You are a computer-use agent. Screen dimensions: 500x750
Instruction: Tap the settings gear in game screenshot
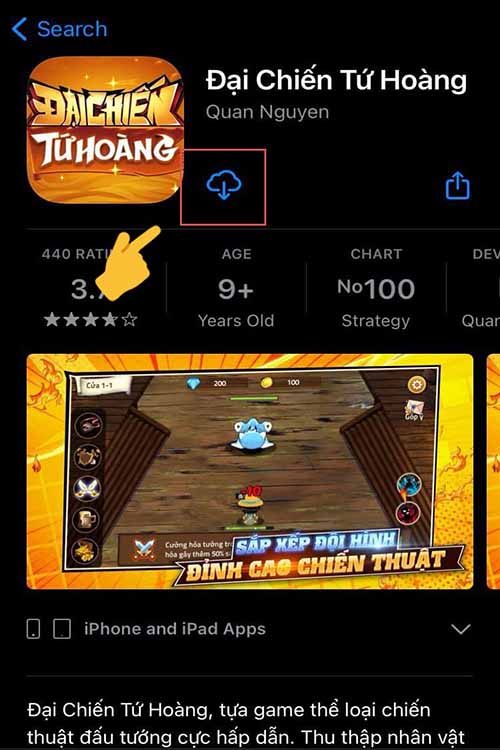pyautogui.click(x=416, y=385)
